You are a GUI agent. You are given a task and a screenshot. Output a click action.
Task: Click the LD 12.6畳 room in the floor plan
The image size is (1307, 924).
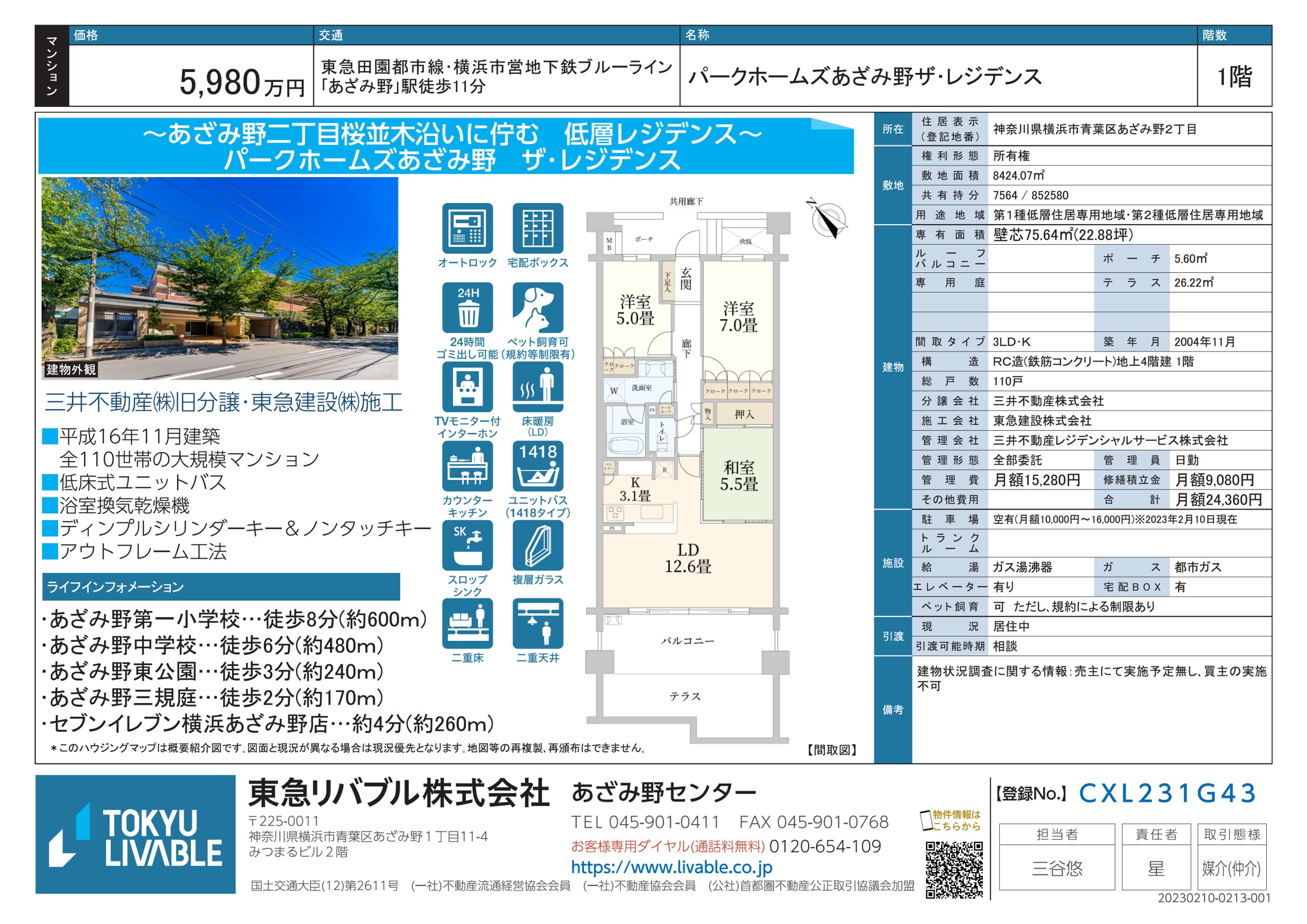point(688,558)
